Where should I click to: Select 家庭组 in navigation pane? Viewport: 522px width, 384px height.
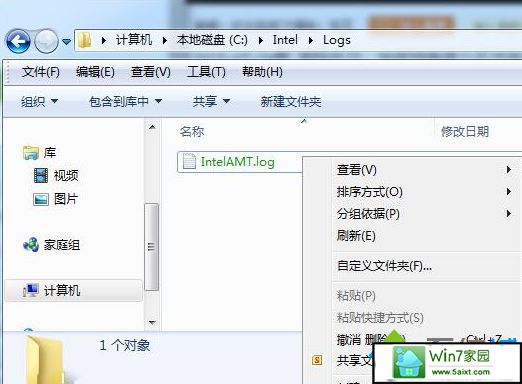coord(62,245)
